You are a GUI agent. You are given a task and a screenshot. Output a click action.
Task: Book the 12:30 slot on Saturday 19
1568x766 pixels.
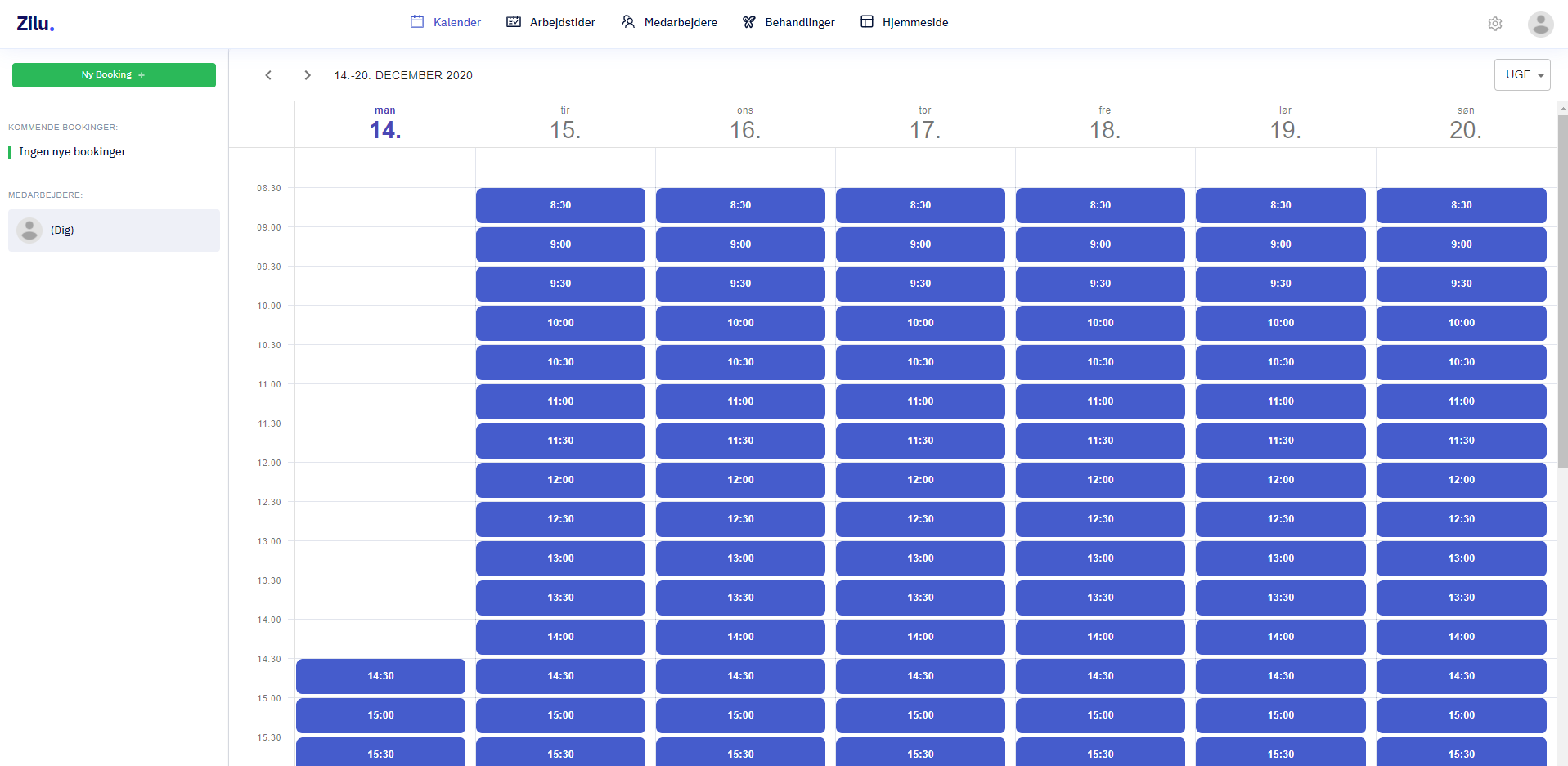tap(1281, 519)
